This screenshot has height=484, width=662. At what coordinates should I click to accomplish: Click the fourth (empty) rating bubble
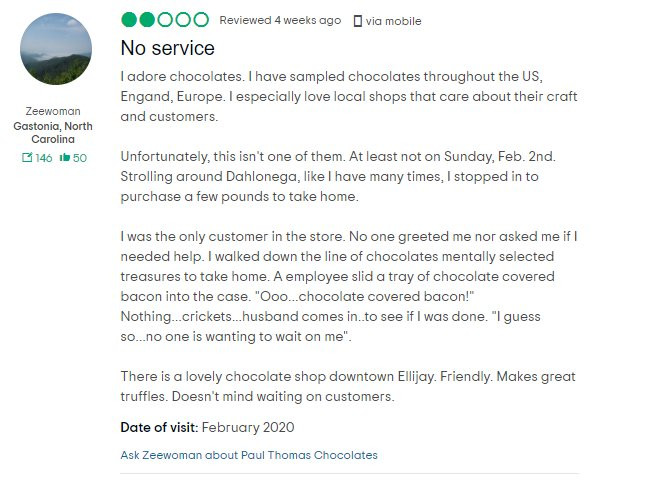[x=183, y=20]
